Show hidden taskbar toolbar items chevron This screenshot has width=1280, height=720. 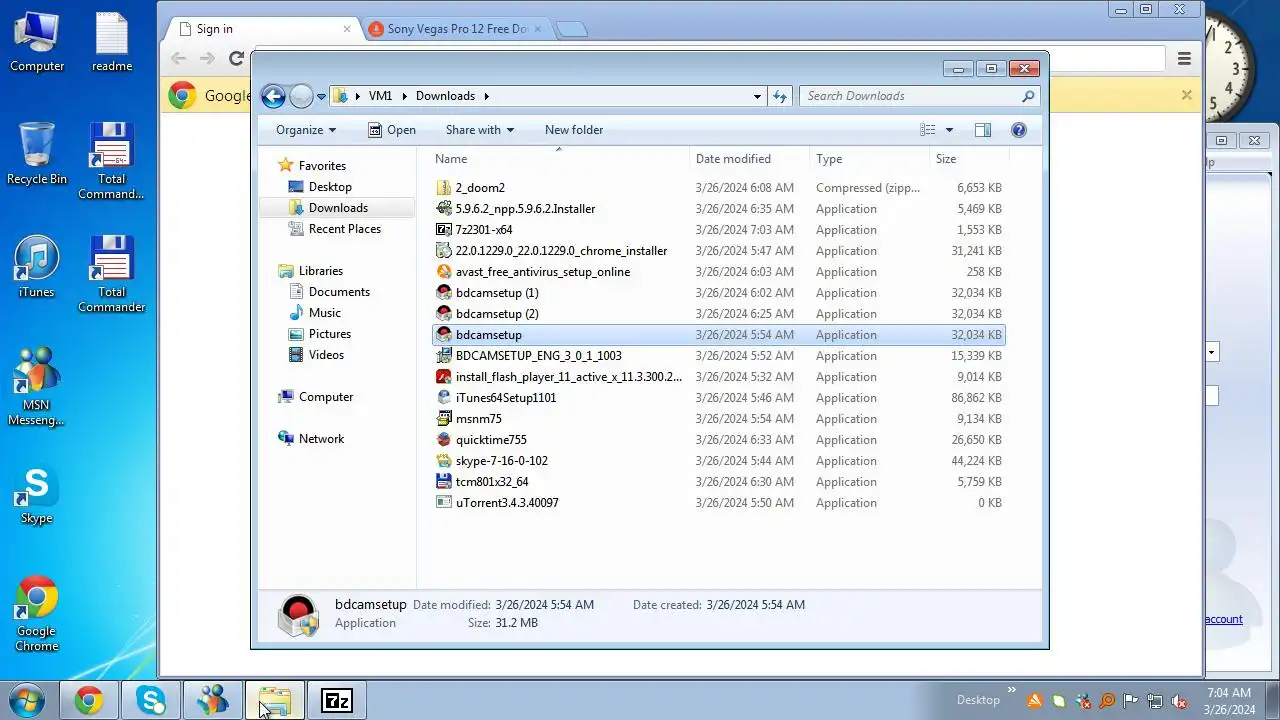coord(1011,691)
